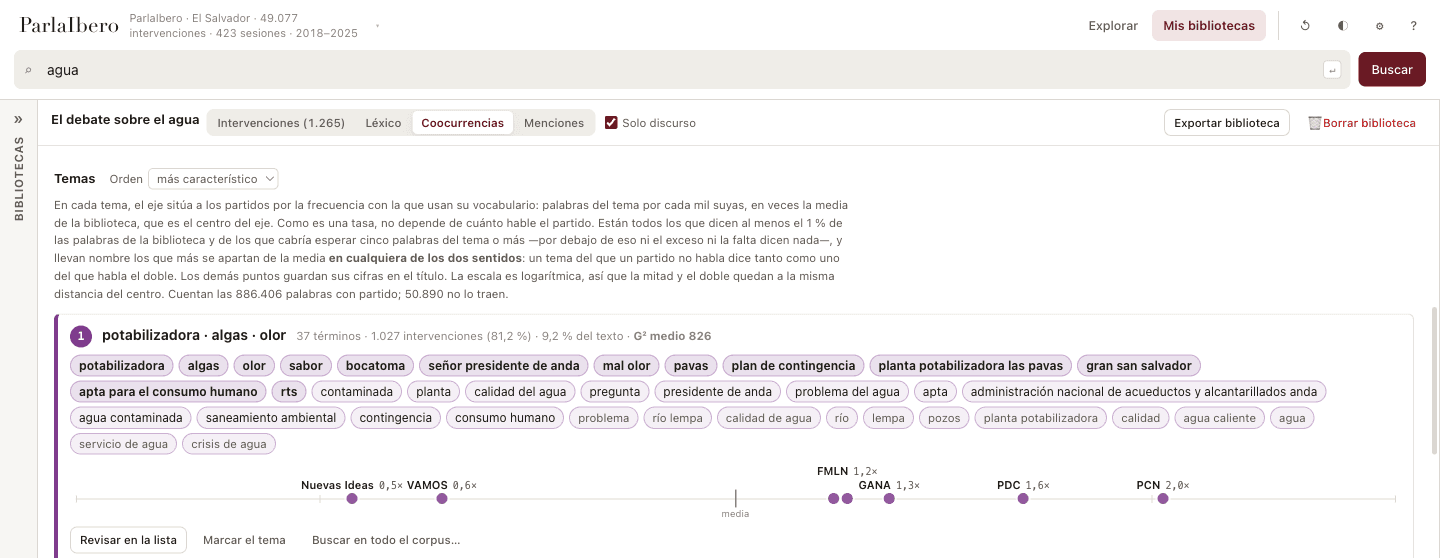Screen dimensions: 1440x558
Task: Expand the Bibliotecas sidebar with the chevrons
Action: point(18,119)
